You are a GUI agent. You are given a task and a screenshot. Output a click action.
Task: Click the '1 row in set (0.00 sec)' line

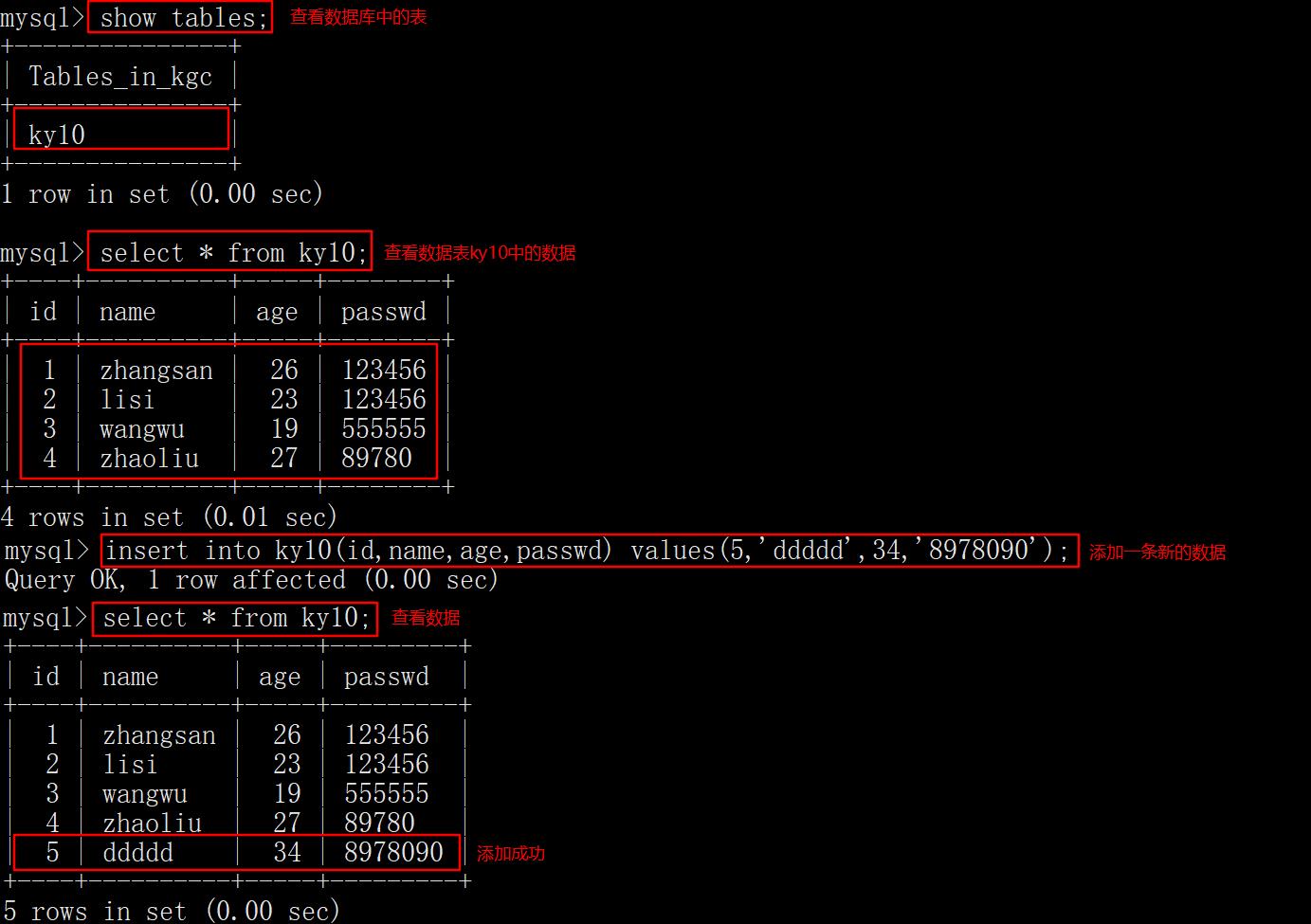point(162,193)
